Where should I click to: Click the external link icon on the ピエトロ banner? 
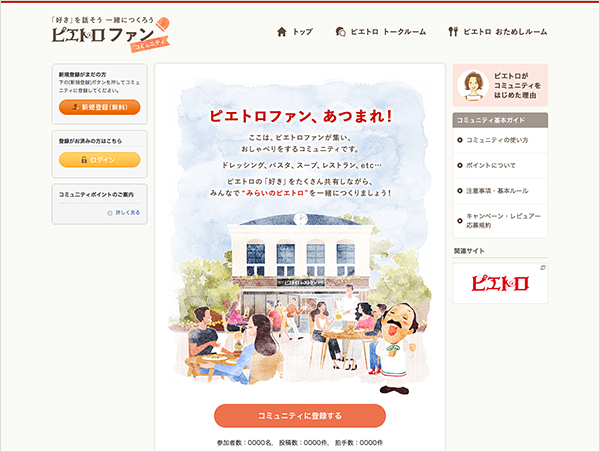point(543,268)
